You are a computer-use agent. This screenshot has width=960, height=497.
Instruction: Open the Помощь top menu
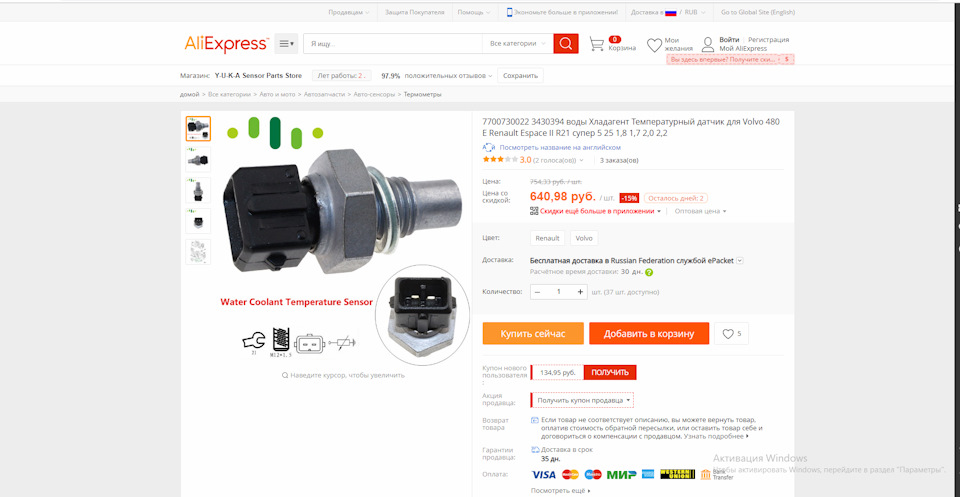pyautogui.click(x=474, y=12)
